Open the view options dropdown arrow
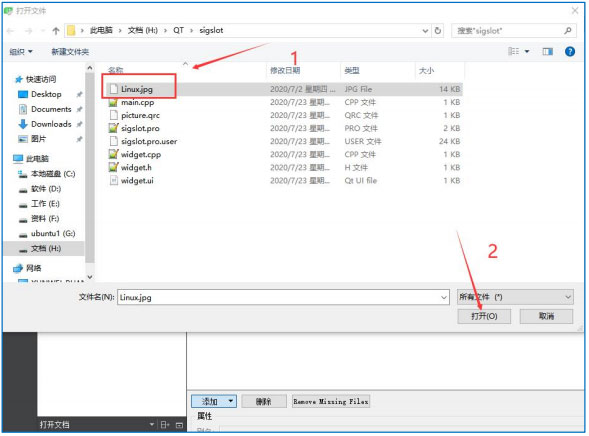The image size is (589, 436). [527, 51]
